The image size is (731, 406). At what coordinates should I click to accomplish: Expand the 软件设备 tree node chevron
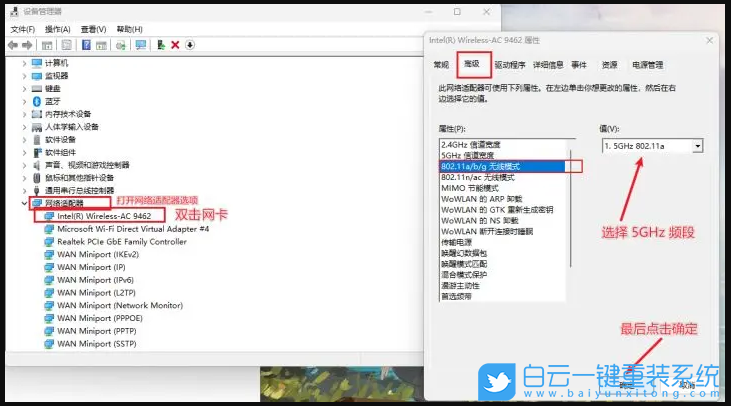(x=24, y=139)
